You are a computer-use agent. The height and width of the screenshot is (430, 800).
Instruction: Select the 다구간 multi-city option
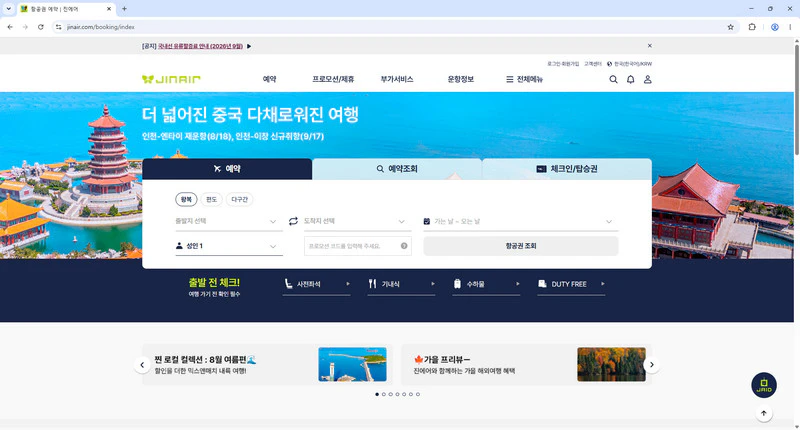[x=239, y=199]
